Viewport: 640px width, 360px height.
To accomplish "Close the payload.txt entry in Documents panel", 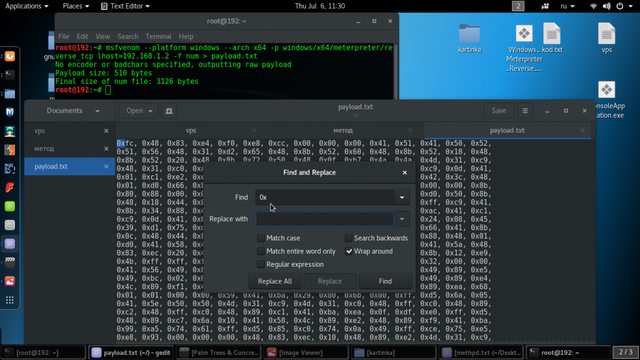I will 106,167.
